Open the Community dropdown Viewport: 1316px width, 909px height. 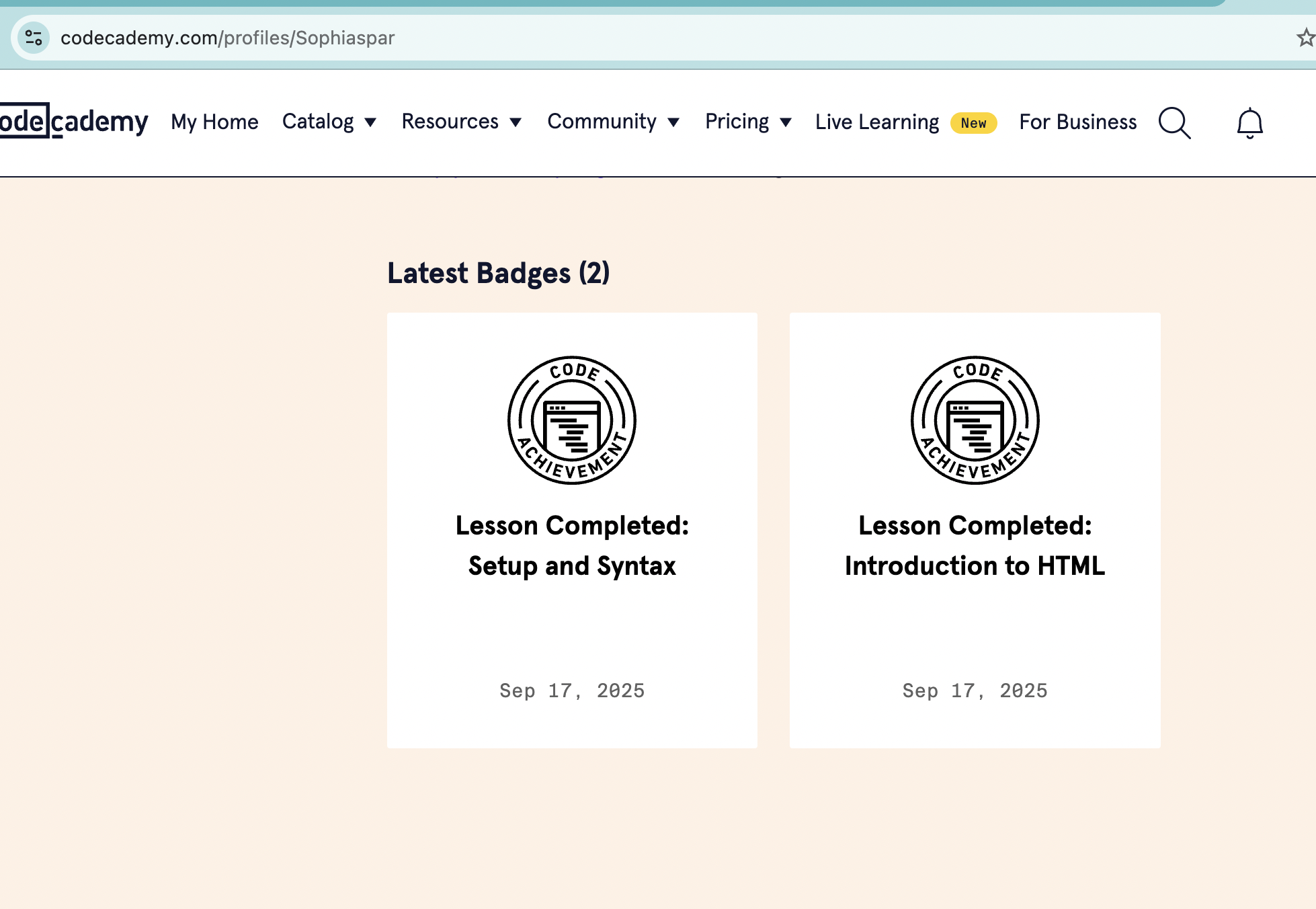click(x=613, y=122)
